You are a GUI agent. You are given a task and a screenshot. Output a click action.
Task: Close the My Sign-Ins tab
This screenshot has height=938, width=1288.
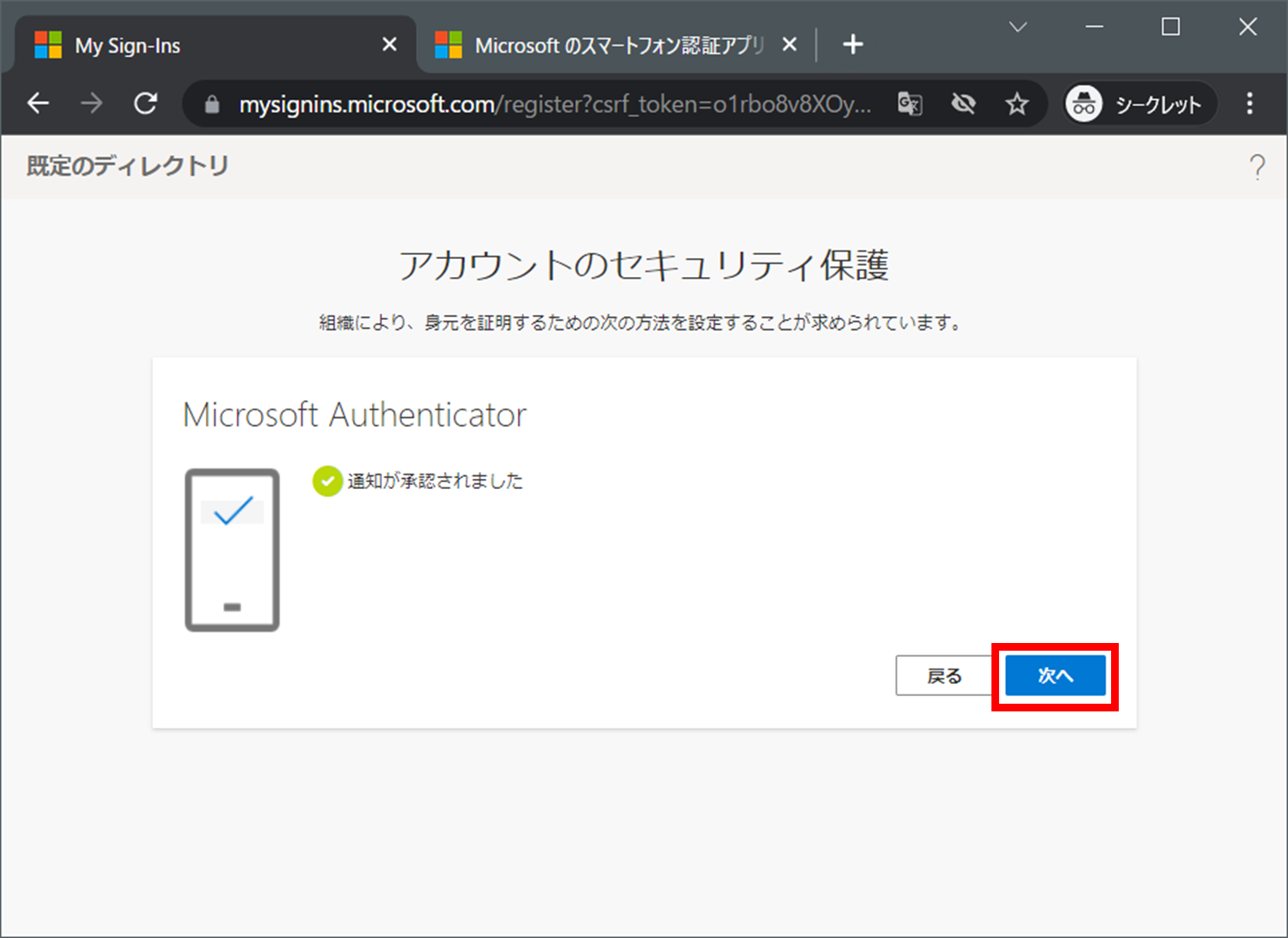point(390,44)
